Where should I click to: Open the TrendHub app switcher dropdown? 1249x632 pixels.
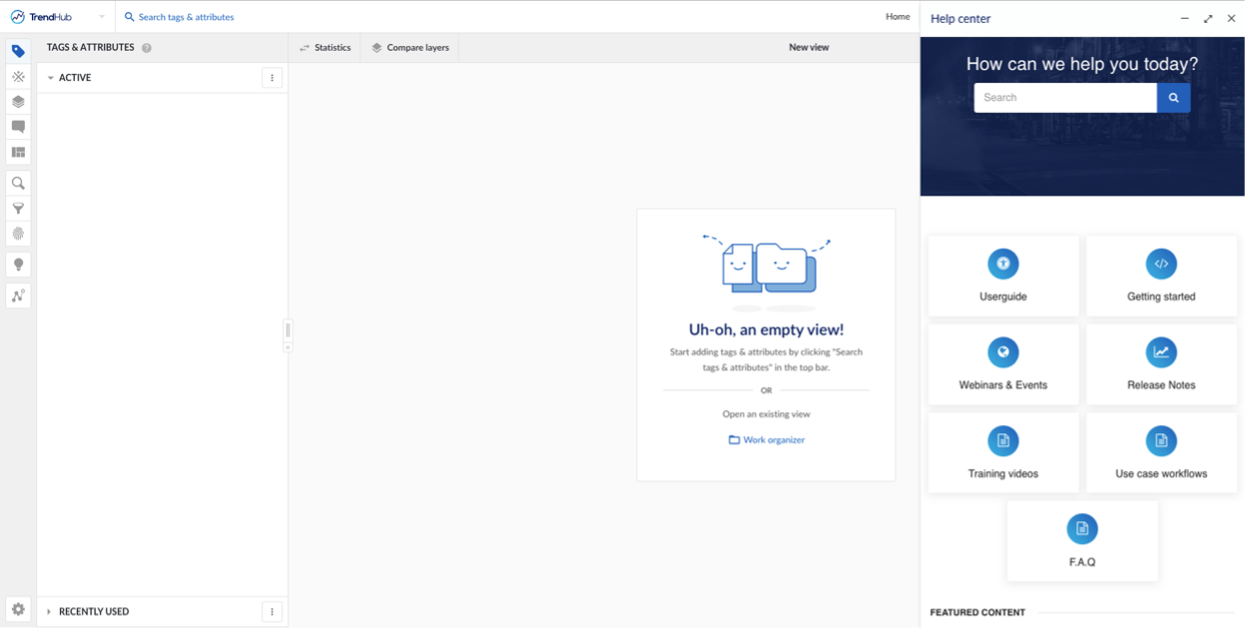click(x=101, y=17)
